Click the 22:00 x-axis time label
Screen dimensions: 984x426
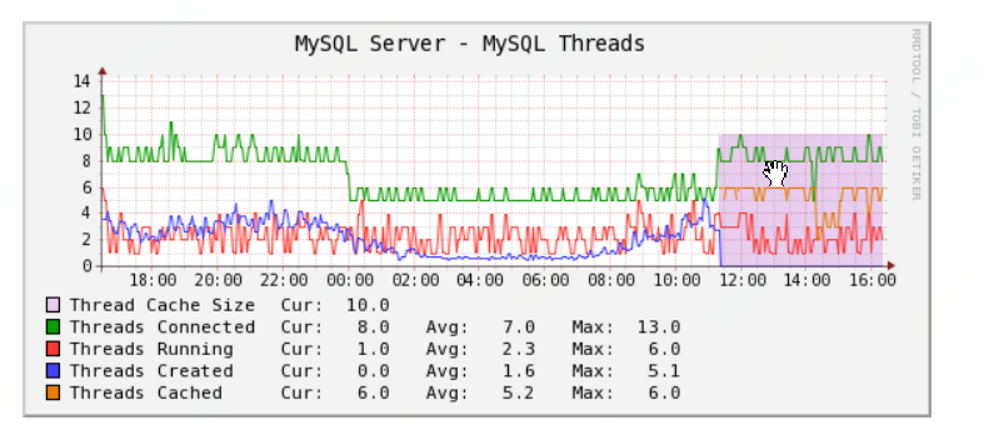tap(284, 280)
